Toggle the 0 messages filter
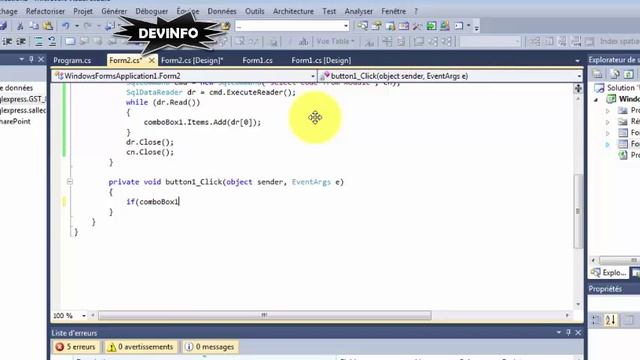640x360 pixels. point(210,347)
